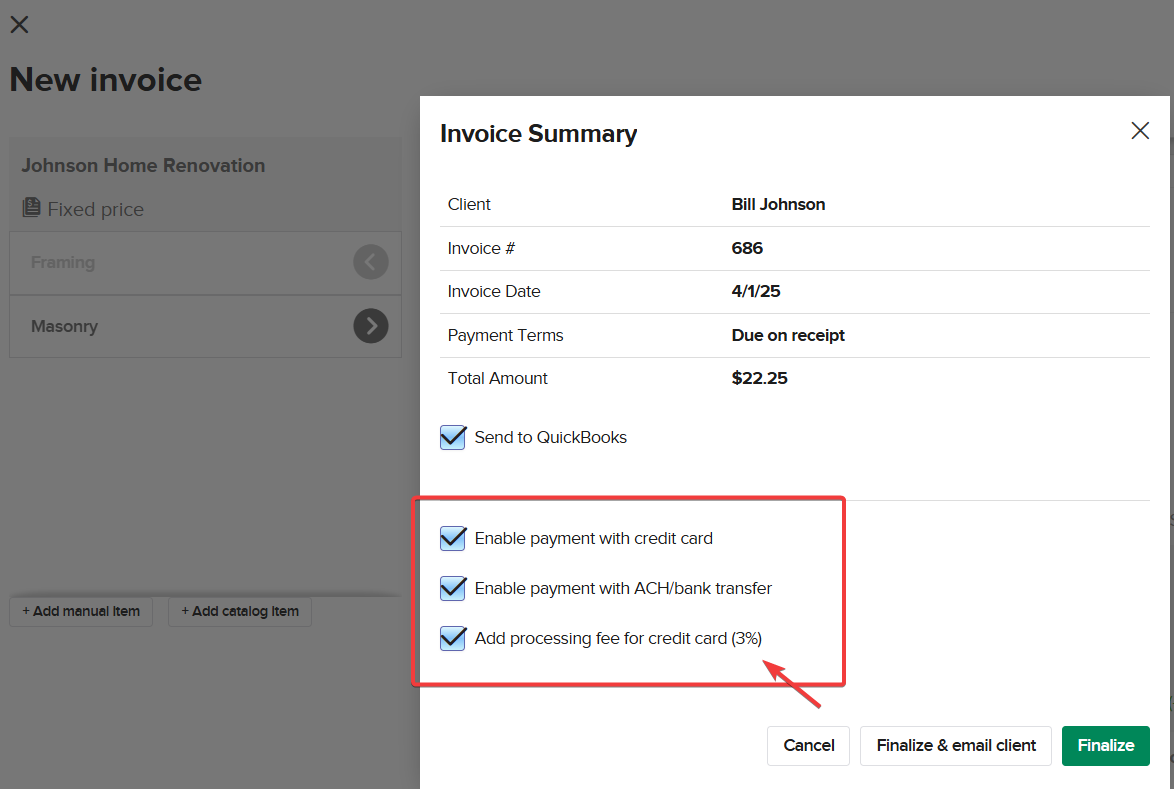The height and width of the screenshot is (789, 1174).
Task: Finalize the invoice
Action: 1105,745
